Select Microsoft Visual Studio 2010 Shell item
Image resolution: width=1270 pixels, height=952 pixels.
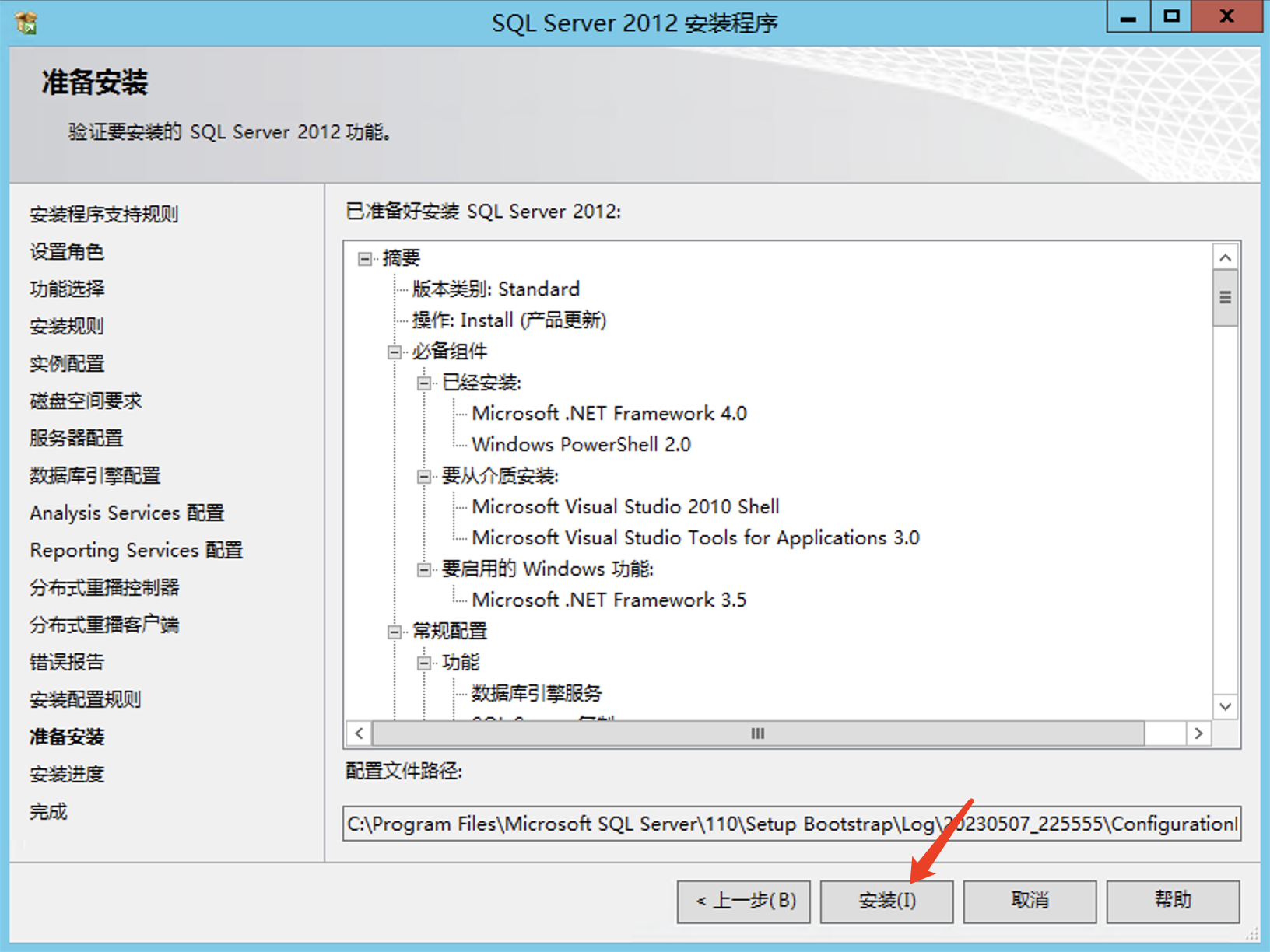pyautogui.click(x=625, y=507)
